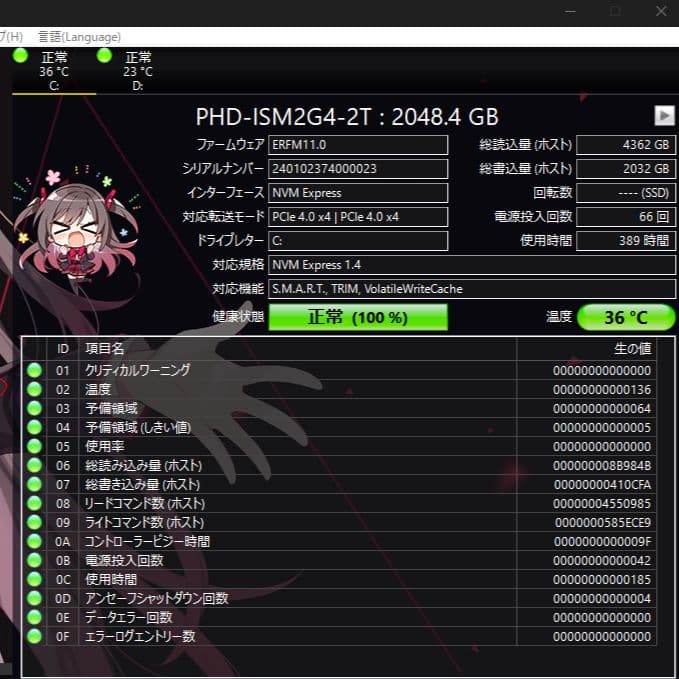The width and height of the screenshot is (679, 679).
Task: Click the disk title PHD-ISM2G4-2T : 2048.4 GB
Action: tap(347, 116)
